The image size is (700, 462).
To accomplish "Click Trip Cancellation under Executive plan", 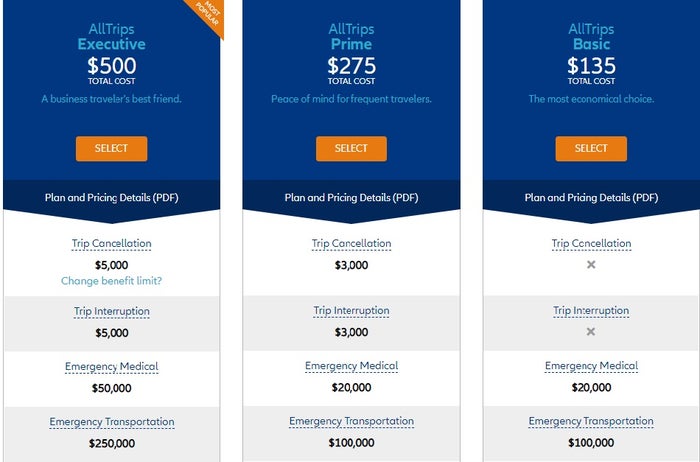I will point(112,244).
